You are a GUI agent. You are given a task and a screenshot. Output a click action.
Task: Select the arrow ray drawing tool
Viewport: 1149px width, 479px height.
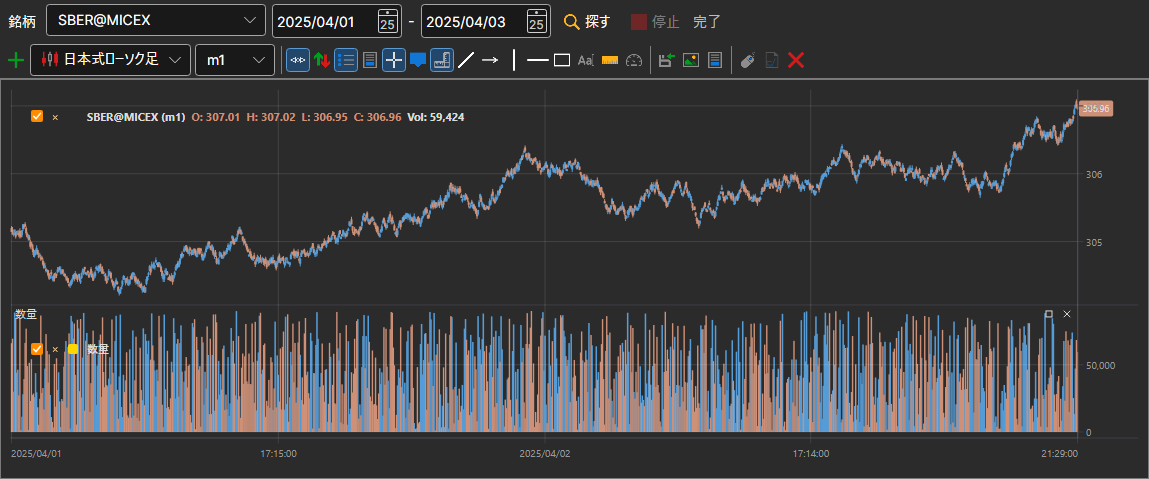coord(490,60)
